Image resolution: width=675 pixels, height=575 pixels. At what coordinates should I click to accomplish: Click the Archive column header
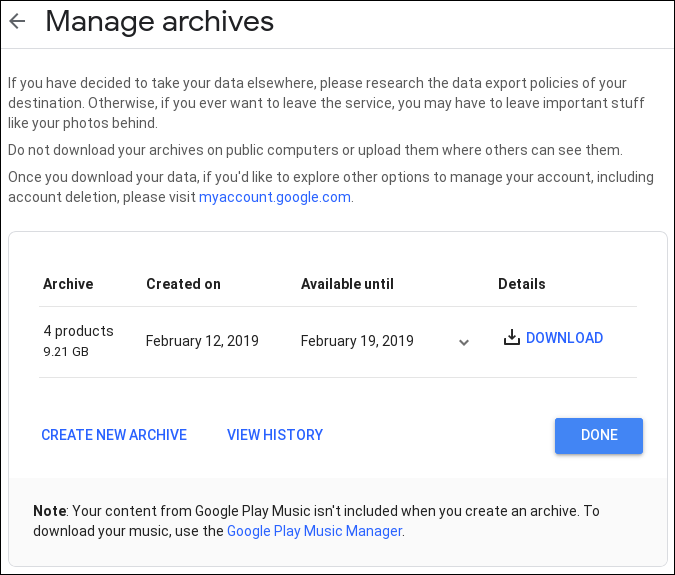click(68, 284)
